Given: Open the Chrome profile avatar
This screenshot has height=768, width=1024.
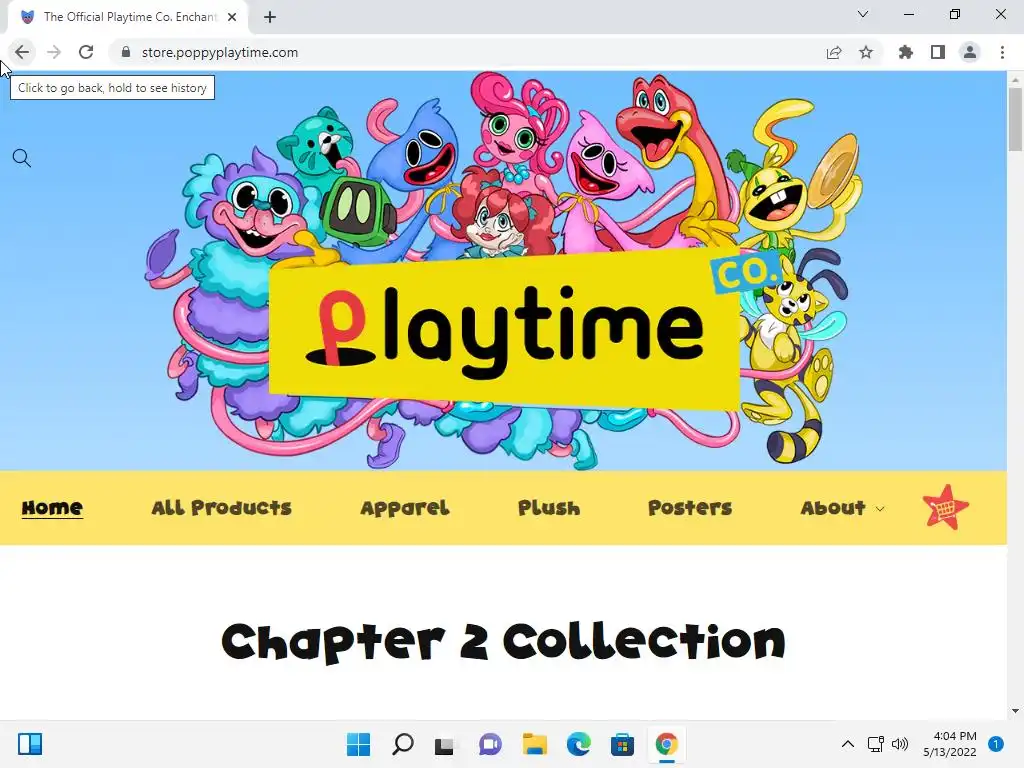Looking at the screenshot, I should (x=970, y=52).
